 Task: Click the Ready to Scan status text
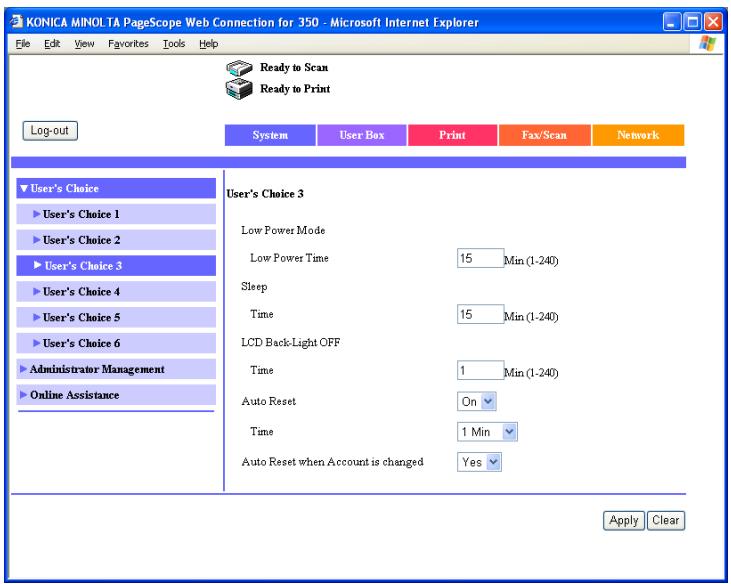tap(294, 68)
